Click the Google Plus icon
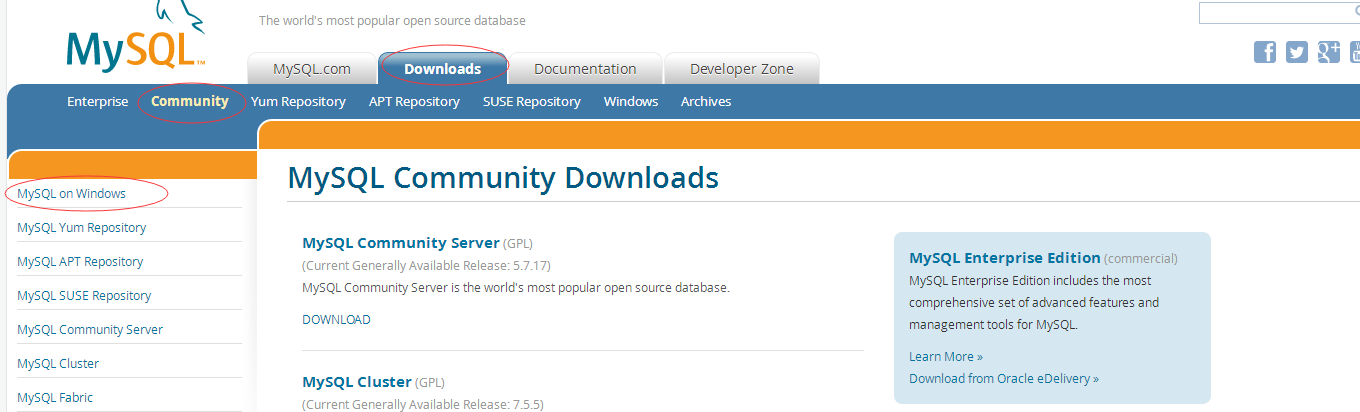The width and height of the screenshot is (1360, 412). click(x=1329, y=53)
